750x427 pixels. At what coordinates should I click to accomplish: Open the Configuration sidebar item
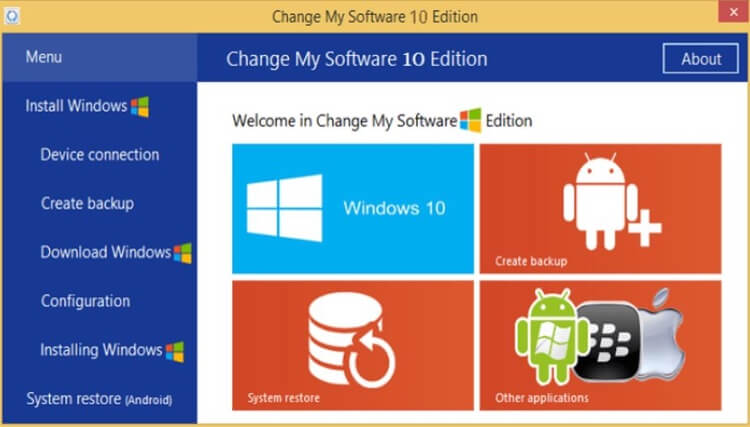[85, 301]
